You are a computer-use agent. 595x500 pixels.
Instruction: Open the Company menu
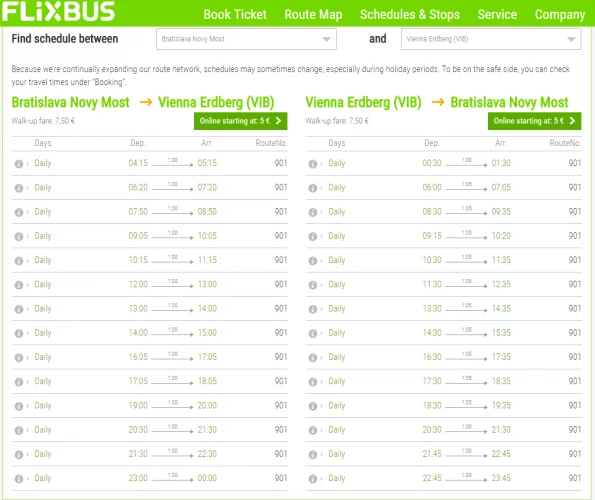point(560,14)
